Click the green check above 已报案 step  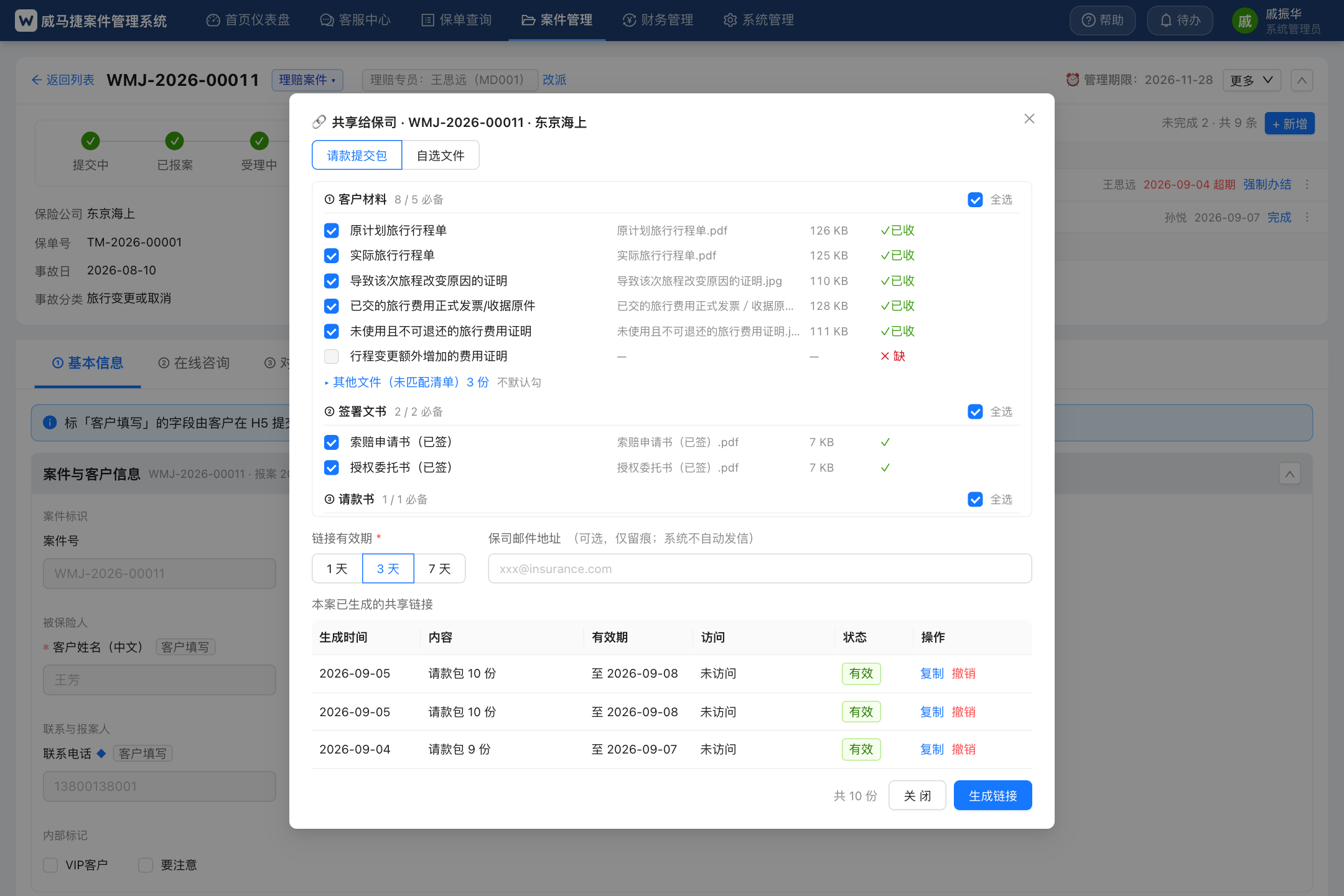click(174, 141)
